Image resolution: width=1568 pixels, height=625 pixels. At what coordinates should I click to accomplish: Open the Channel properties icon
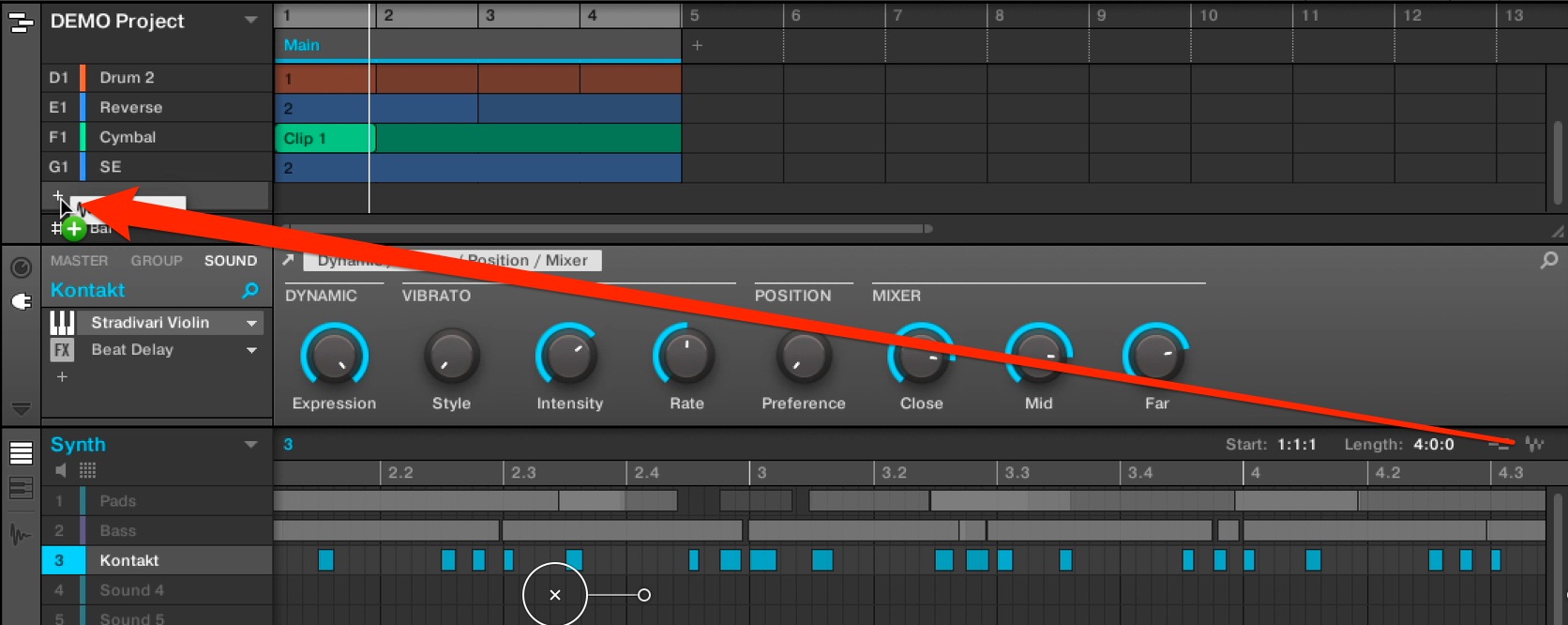click(21, 268)
